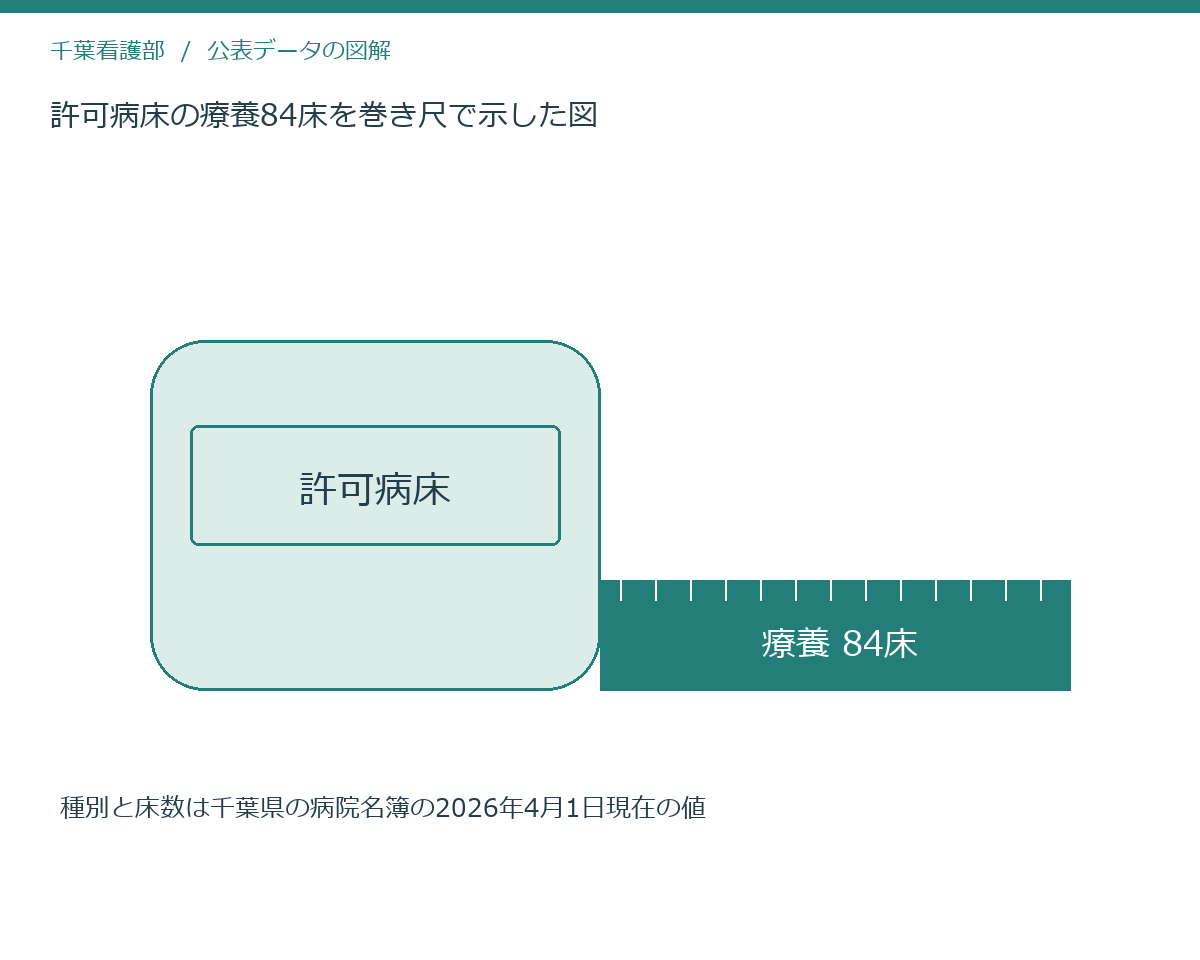Select the title 許可病床の療養84床を巻き尺で示した図
1200x960 pixels.
pos(324,115)
